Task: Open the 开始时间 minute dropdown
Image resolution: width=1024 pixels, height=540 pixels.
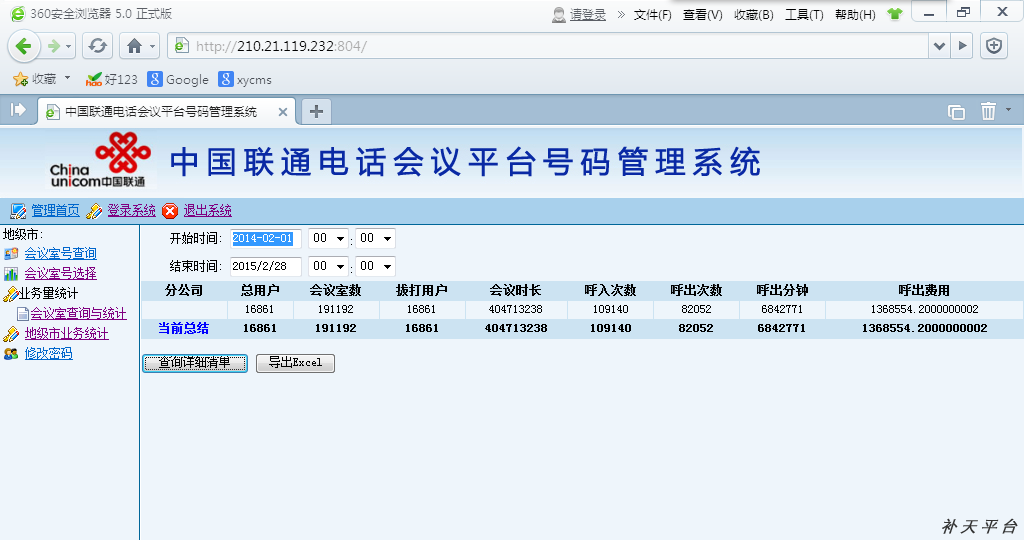Action: pyautogui.click(x=376, y=238)
